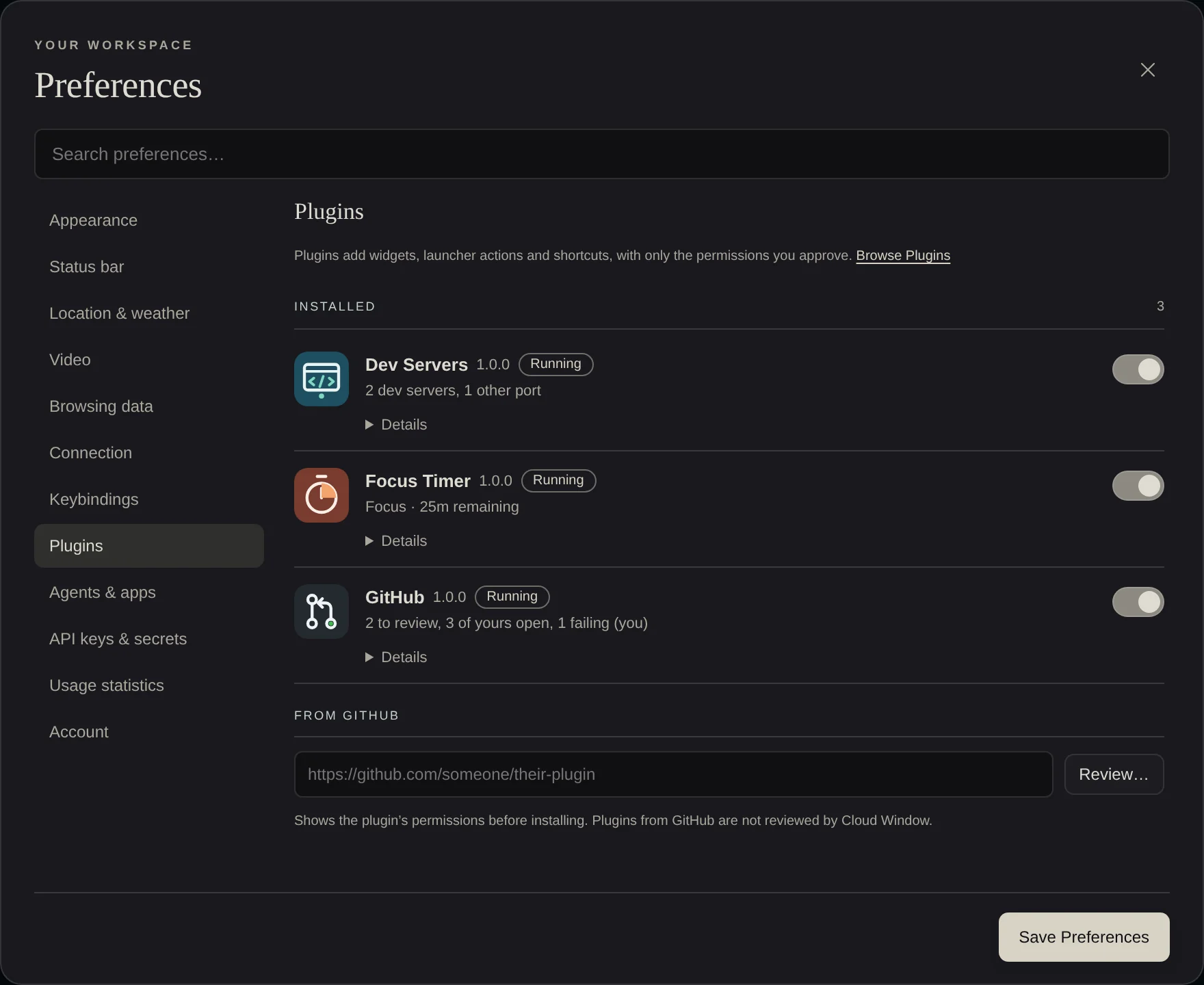Click the GitHub review status summary text
This screenshot has height=985, width=1204.
tap(506, 623)
